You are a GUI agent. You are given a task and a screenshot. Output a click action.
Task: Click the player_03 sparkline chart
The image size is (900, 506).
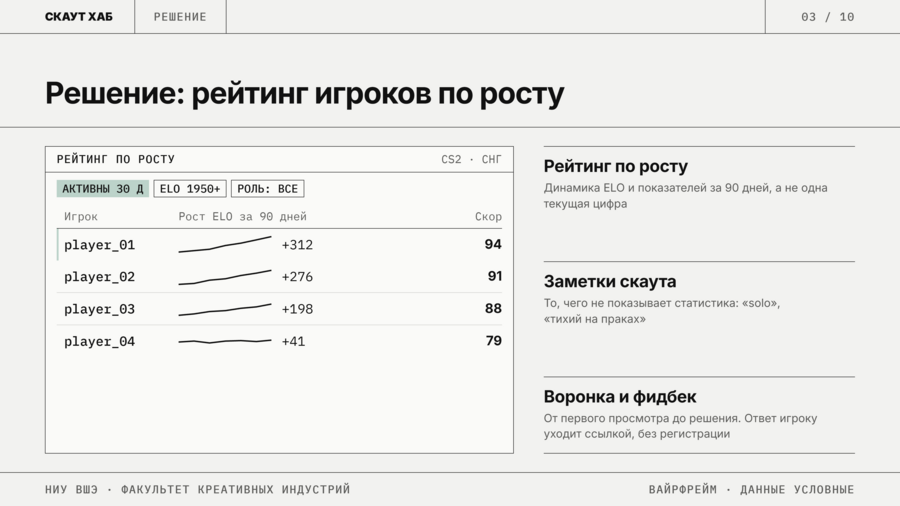coord(225,310)
